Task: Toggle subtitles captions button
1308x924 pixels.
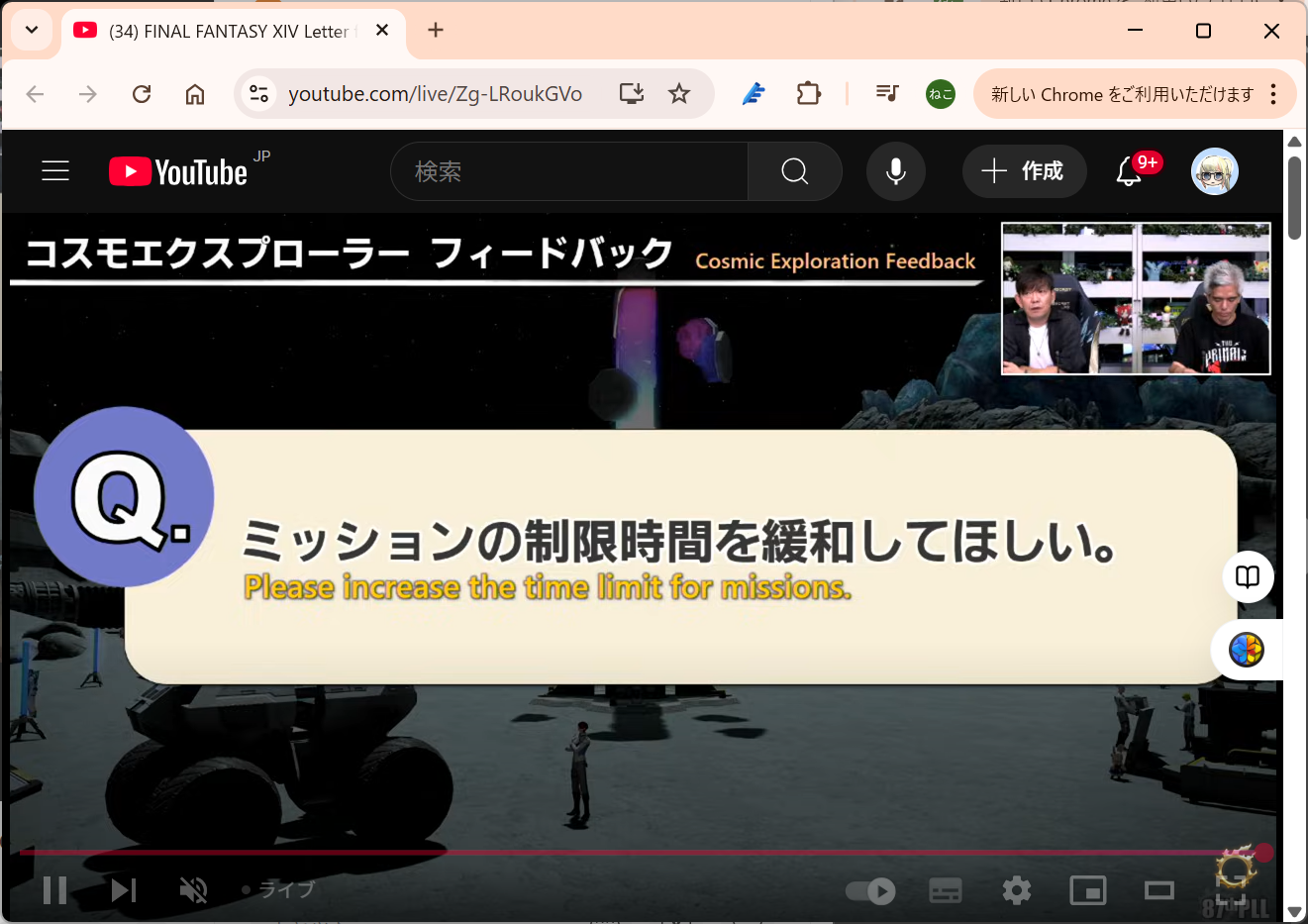Action: coord(946,891)
